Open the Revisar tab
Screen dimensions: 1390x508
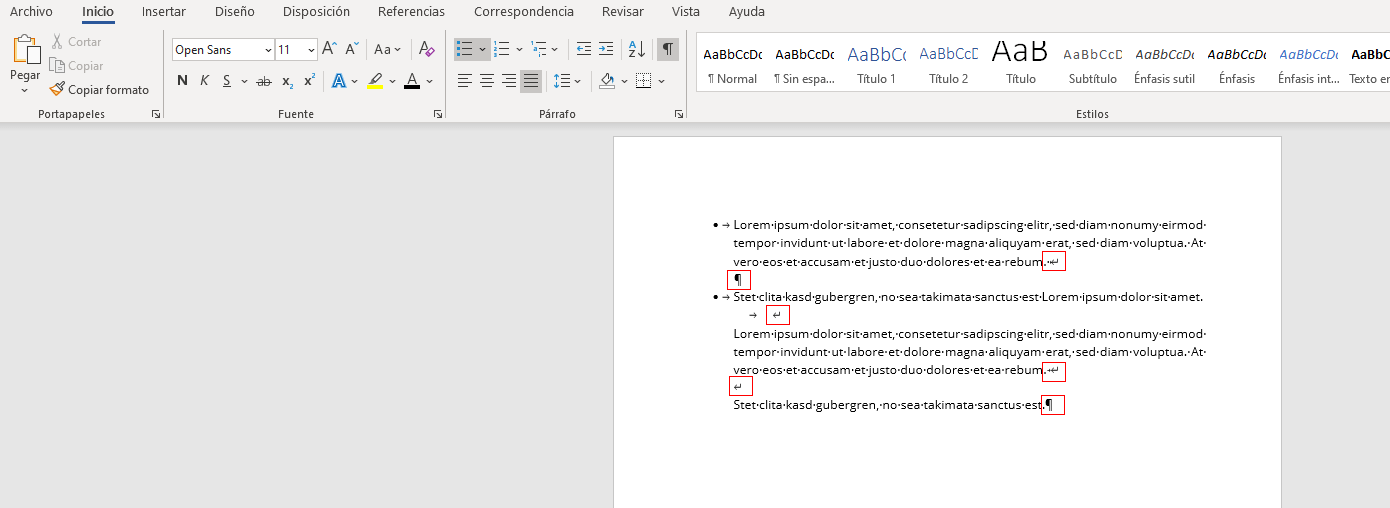pyautogui.click(x=623, y=12)
